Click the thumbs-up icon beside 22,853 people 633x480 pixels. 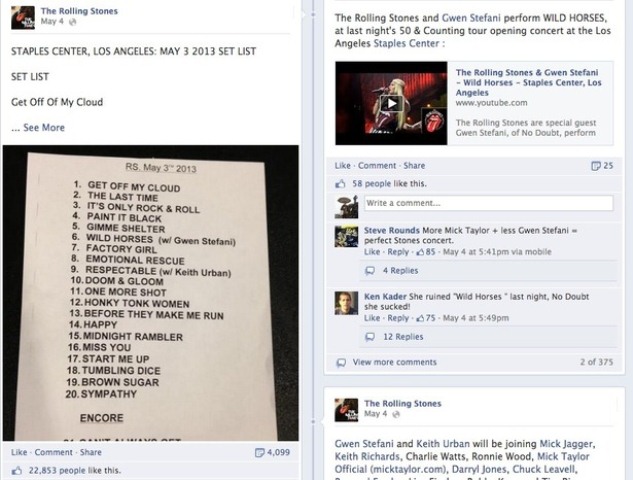coord(17,471)
